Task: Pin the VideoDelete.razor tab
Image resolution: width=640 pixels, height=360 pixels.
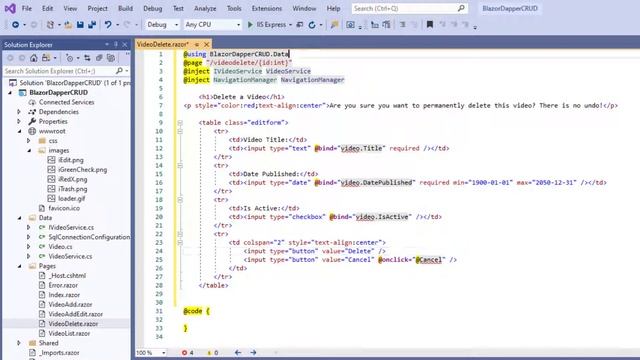Action: click(197, 44)
